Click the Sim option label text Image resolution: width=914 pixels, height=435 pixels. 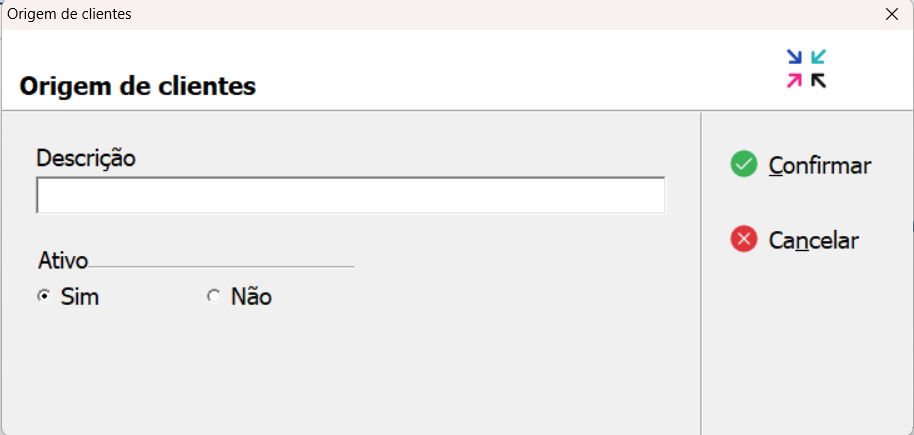pyautogui.click(x=80, y=297)
